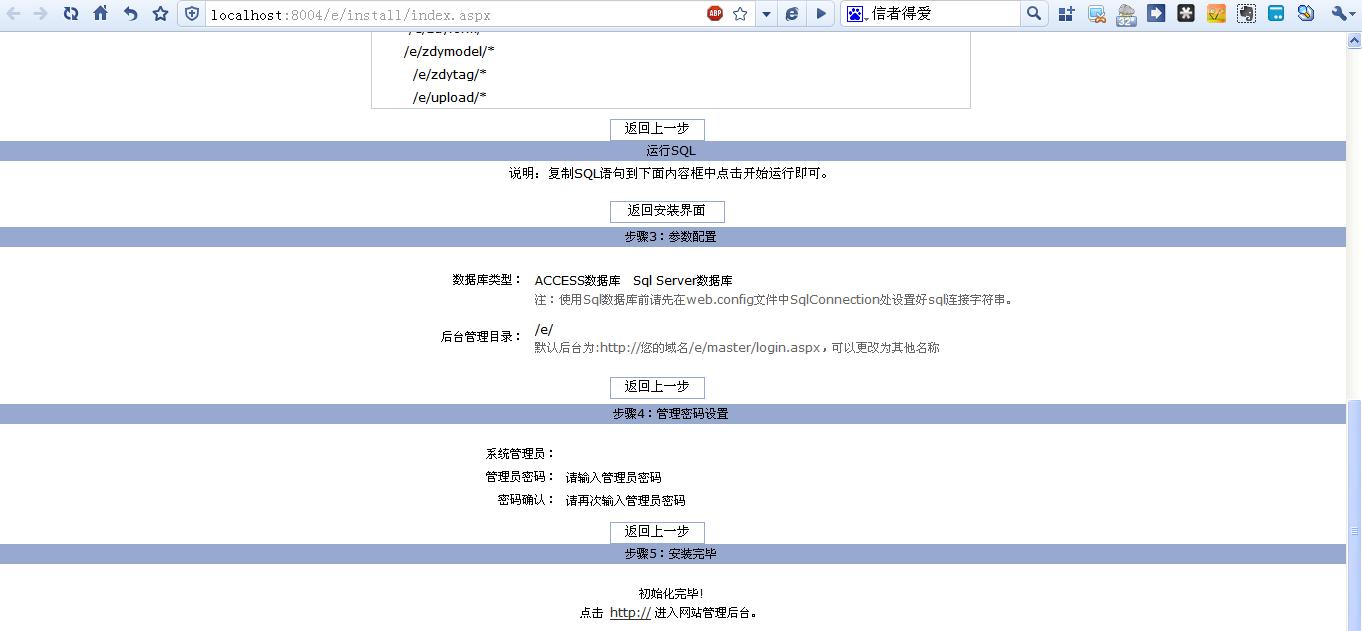The height and width of the screenshot is (631, 1362).
Task: Click the site security shield icon
Action: pos(193,14)
